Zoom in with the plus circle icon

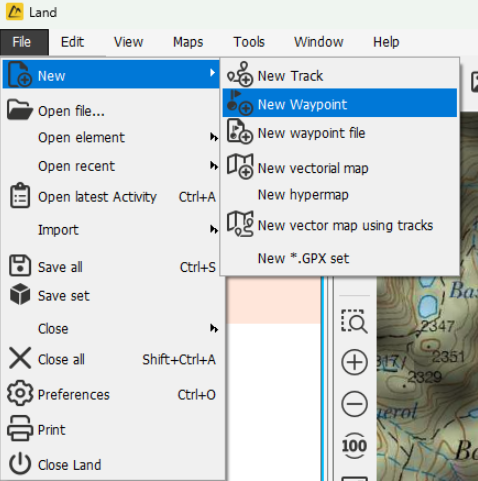tap(354, 362)
